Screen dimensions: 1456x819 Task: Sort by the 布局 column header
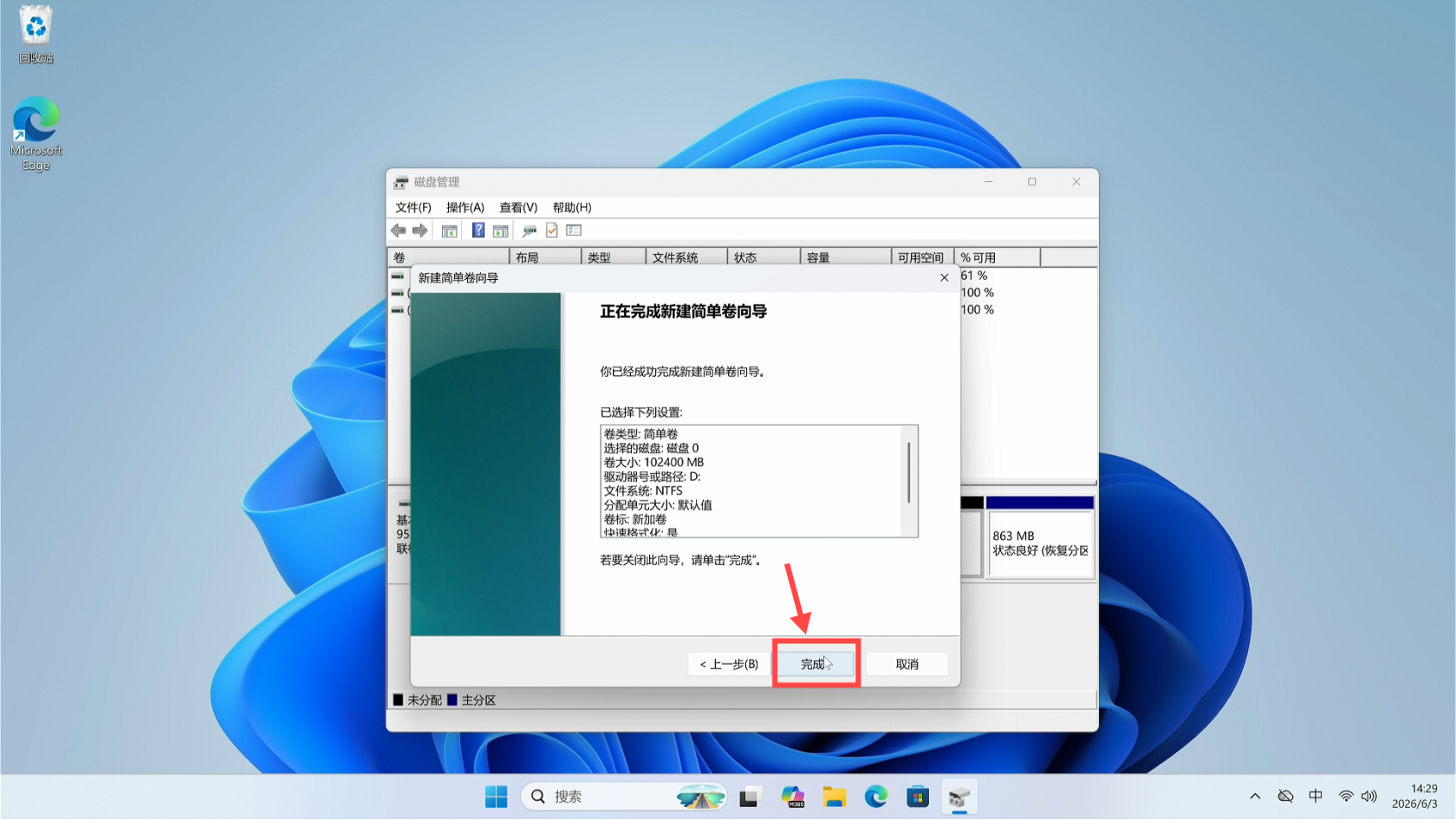pyautogui.click(x=545, y=257)
